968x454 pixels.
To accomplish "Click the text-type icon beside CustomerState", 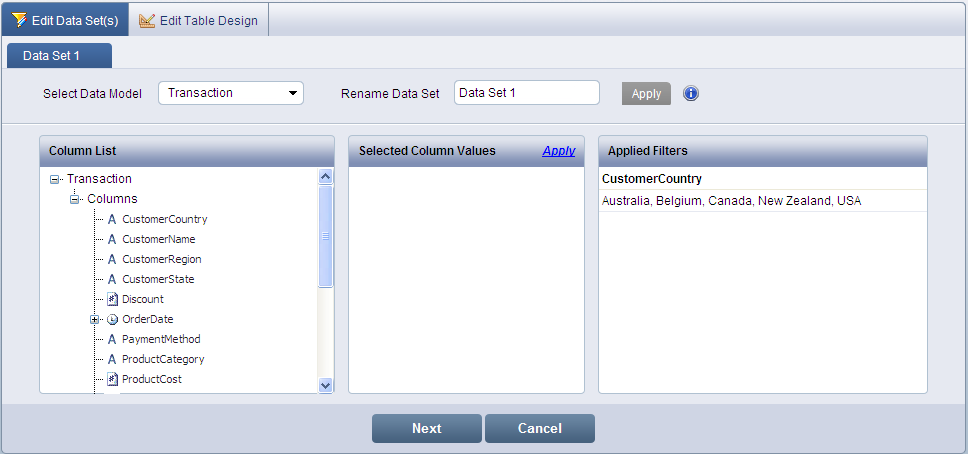I will click(x=112, y=279).
